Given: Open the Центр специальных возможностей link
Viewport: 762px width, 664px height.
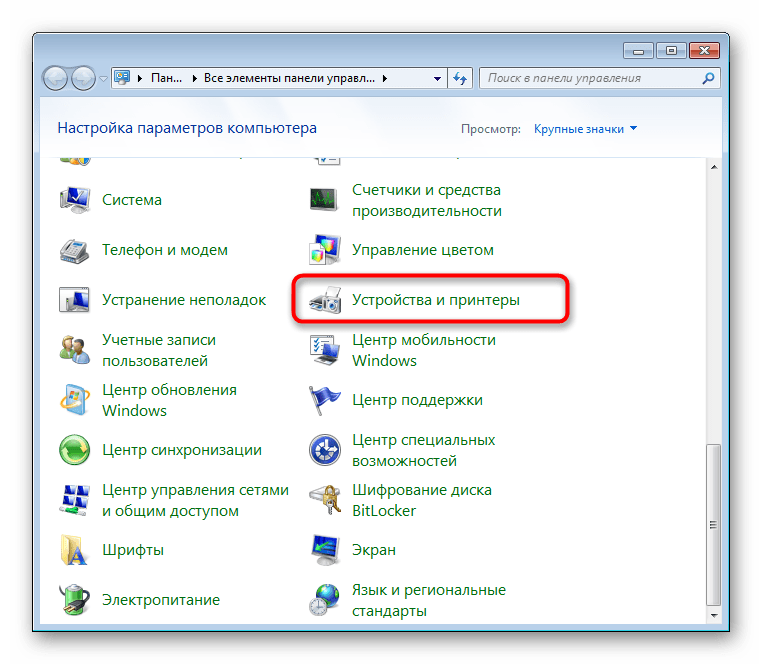Looking at the screenshot, I should tap(423, 450).
